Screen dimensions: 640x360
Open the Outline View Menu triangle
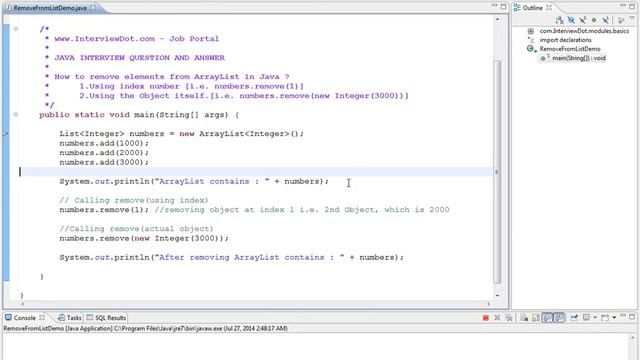coord(632,18)
